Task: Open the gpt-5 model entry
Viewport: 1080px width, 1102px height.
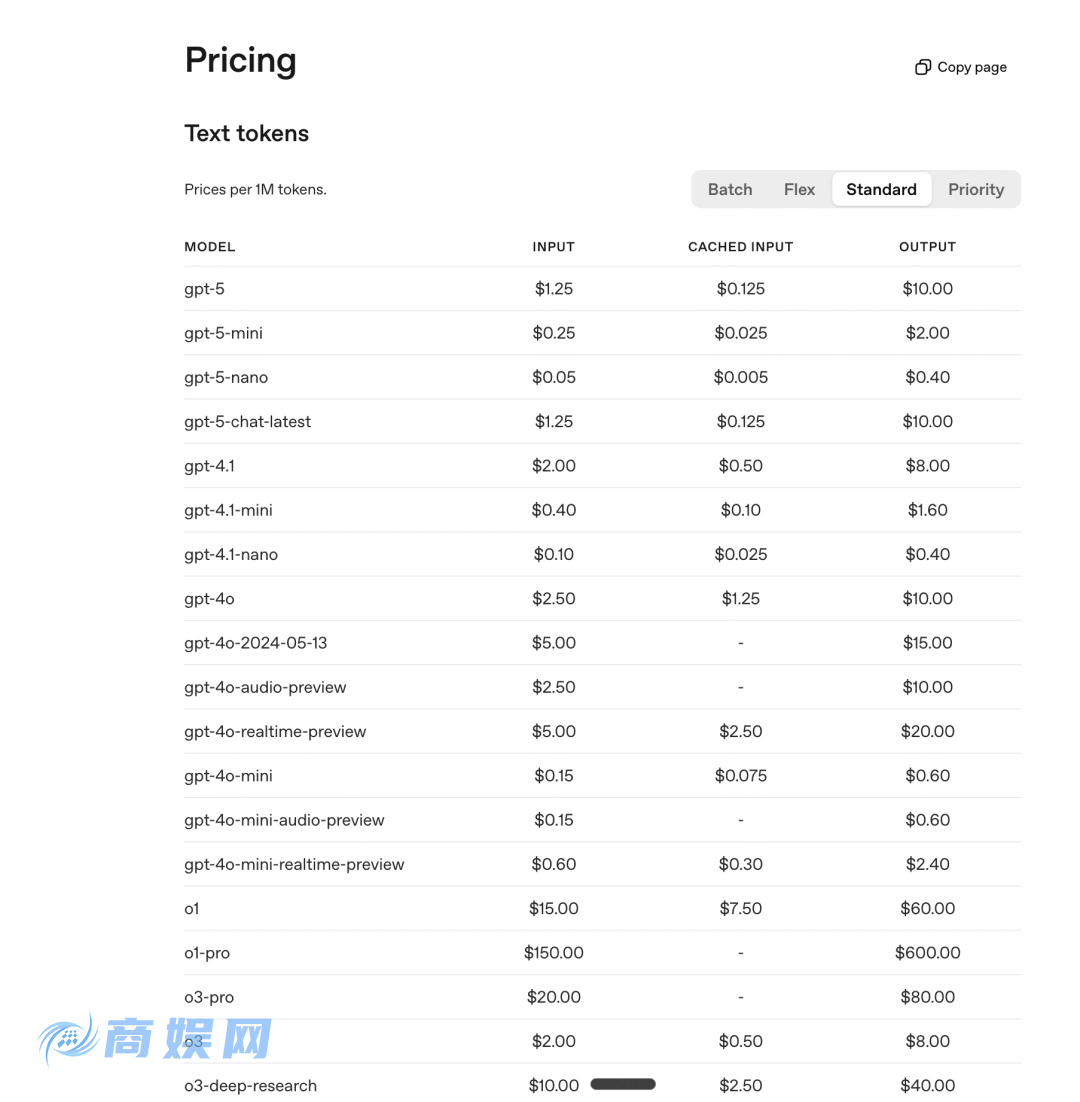Action: (x=205, y=288)
